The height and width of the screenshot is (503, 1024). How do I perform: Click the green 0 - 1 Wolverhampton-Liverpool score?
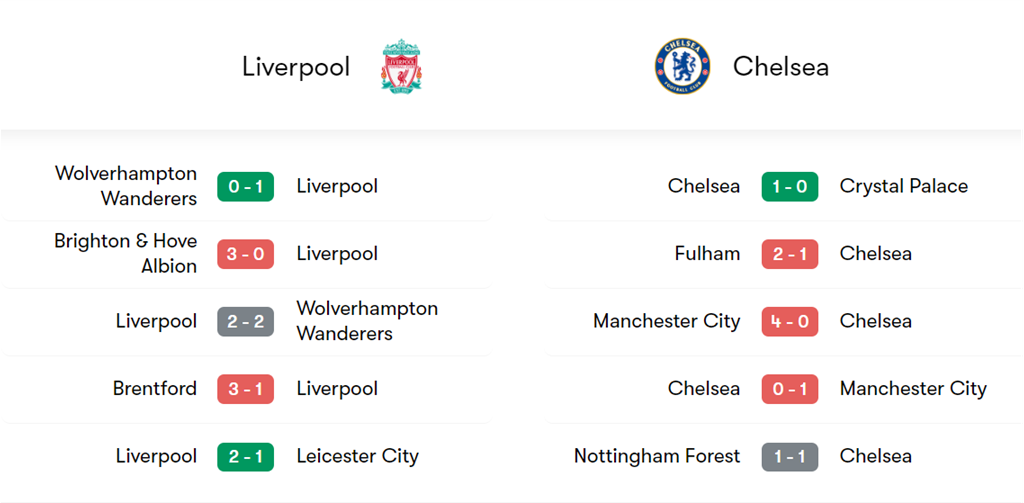(x=245, y=186)
